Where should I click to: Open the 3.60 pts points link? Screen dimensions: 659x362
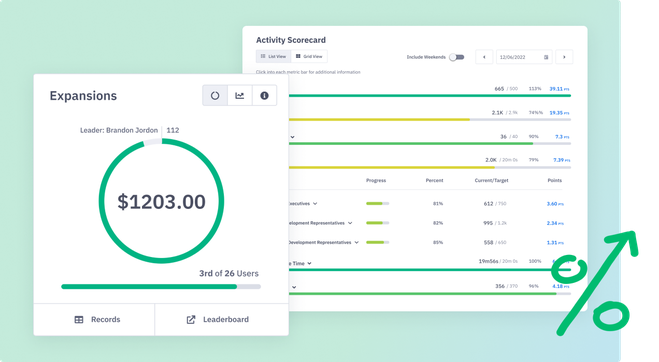point(555,203)
